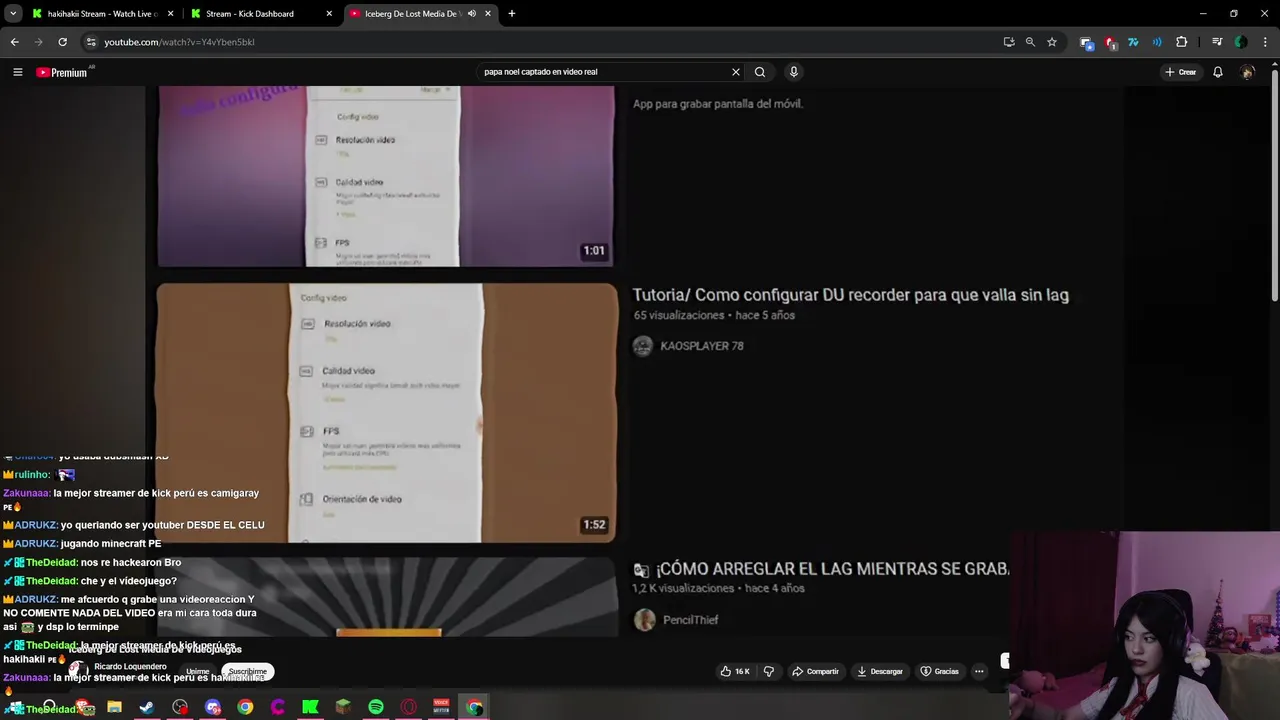
Task: Bookmark this page with the star
Action: point(1052,42)
